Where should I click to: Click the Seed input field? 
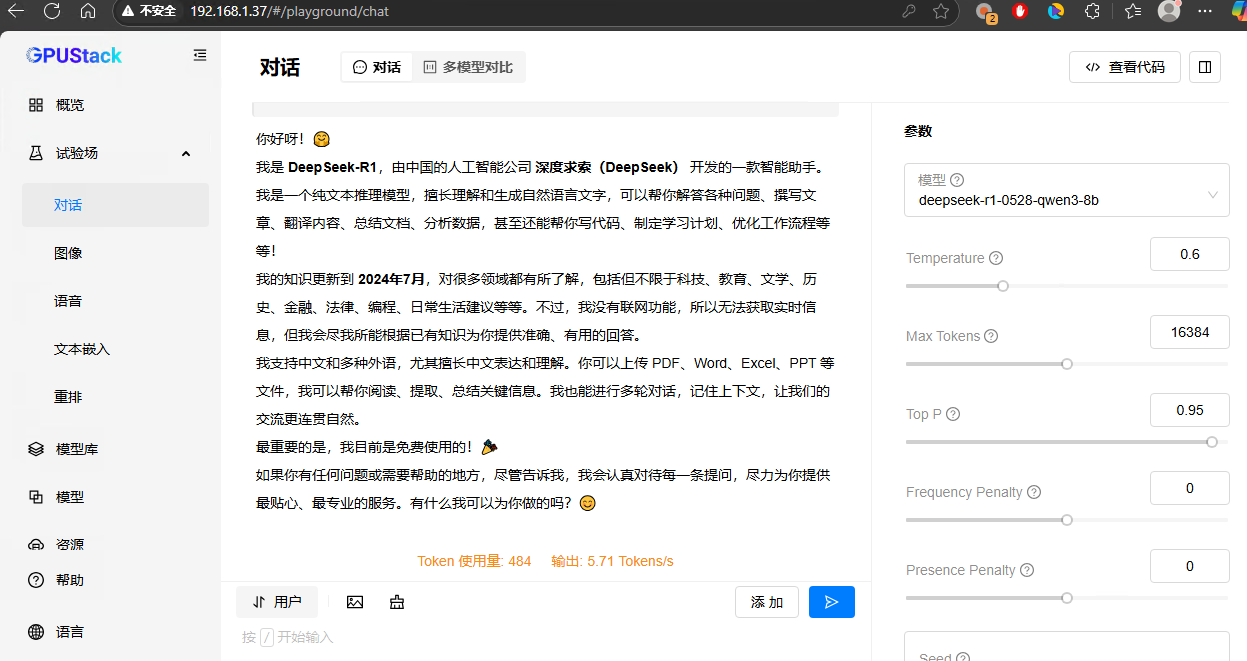(x=1066, y=646)
